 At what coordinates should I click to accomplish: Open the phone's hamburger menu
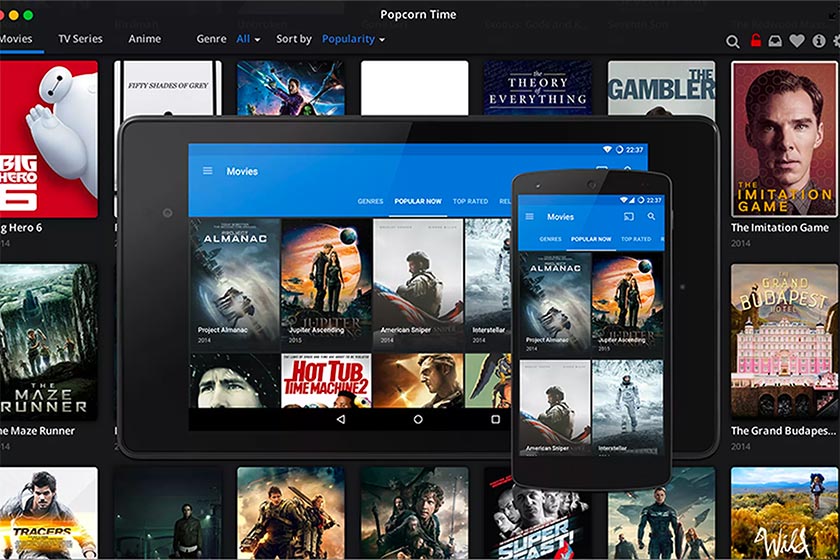[x=530, y=216]
